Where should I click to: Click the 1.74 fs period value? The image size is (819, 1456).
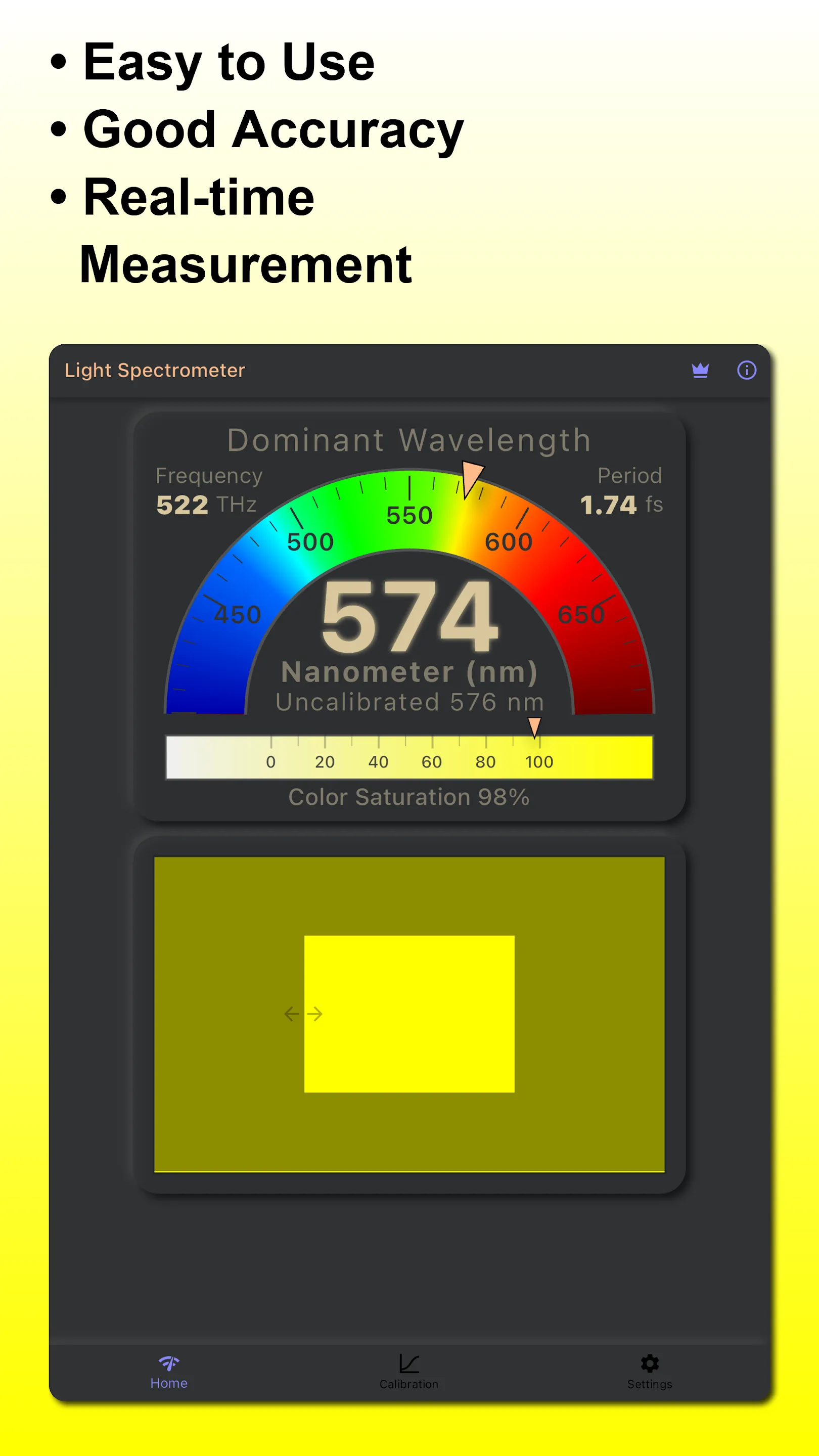click(621, 504)
